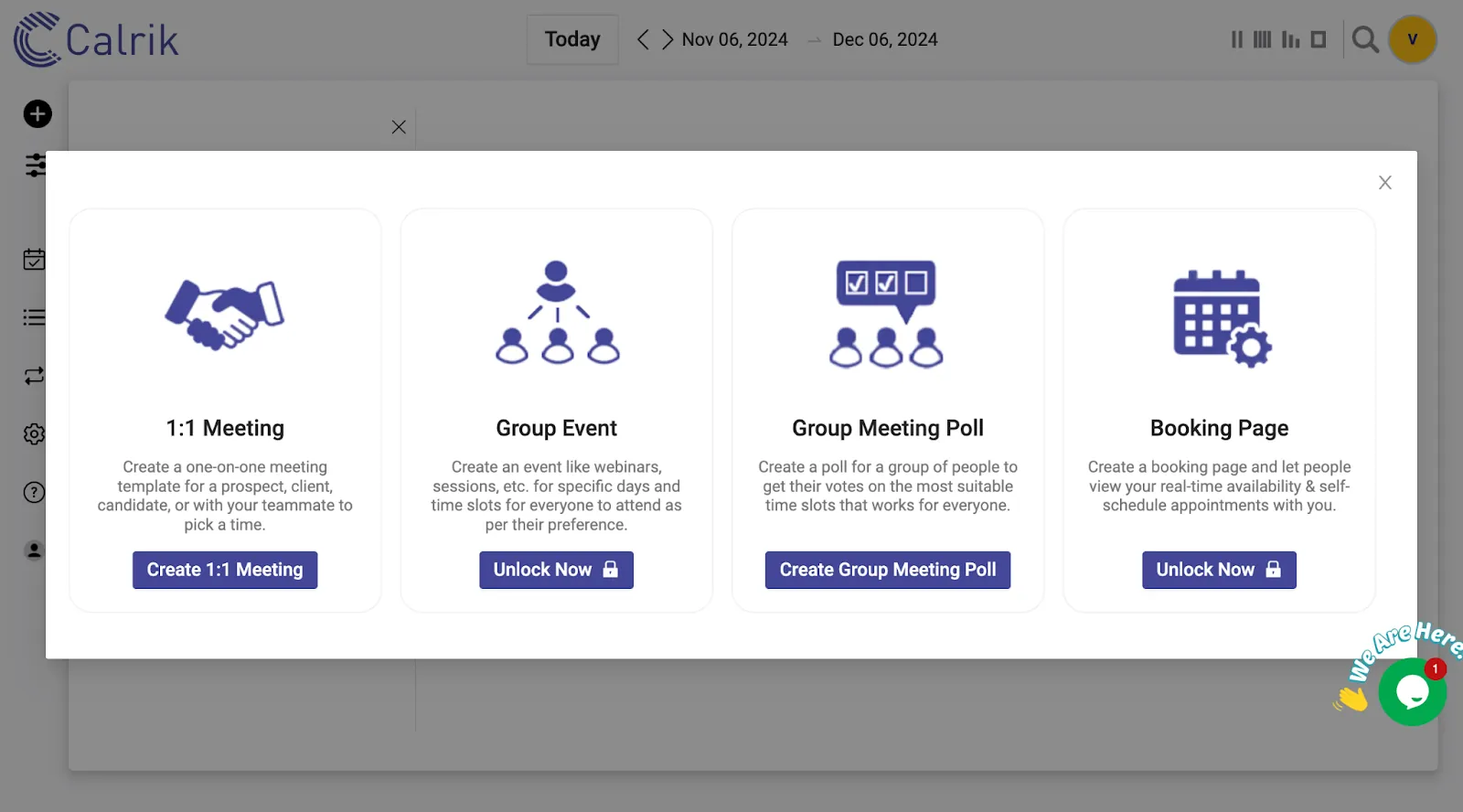
Task: Click the Booking Page card title
Action: [1219, 428]
